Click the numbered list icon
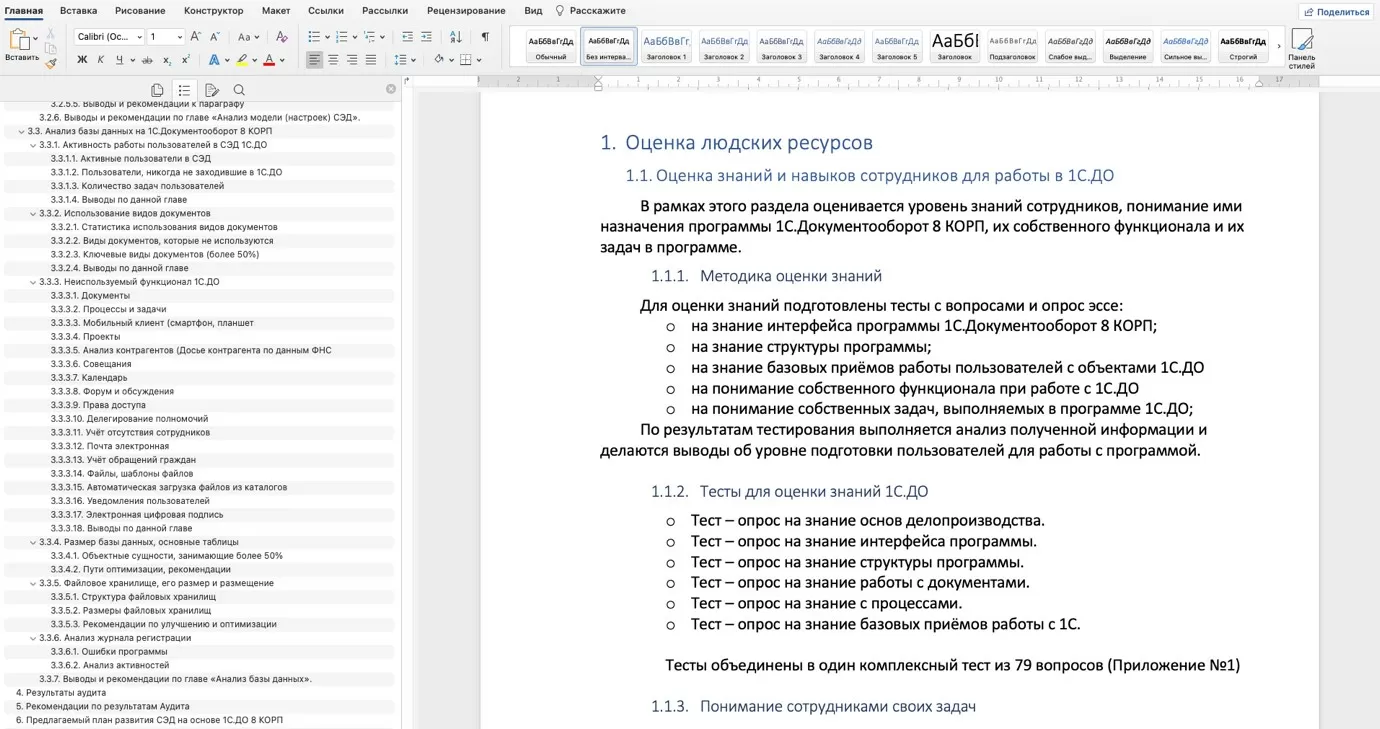This screenshot has height=729, width=1380. coord(342,37)
